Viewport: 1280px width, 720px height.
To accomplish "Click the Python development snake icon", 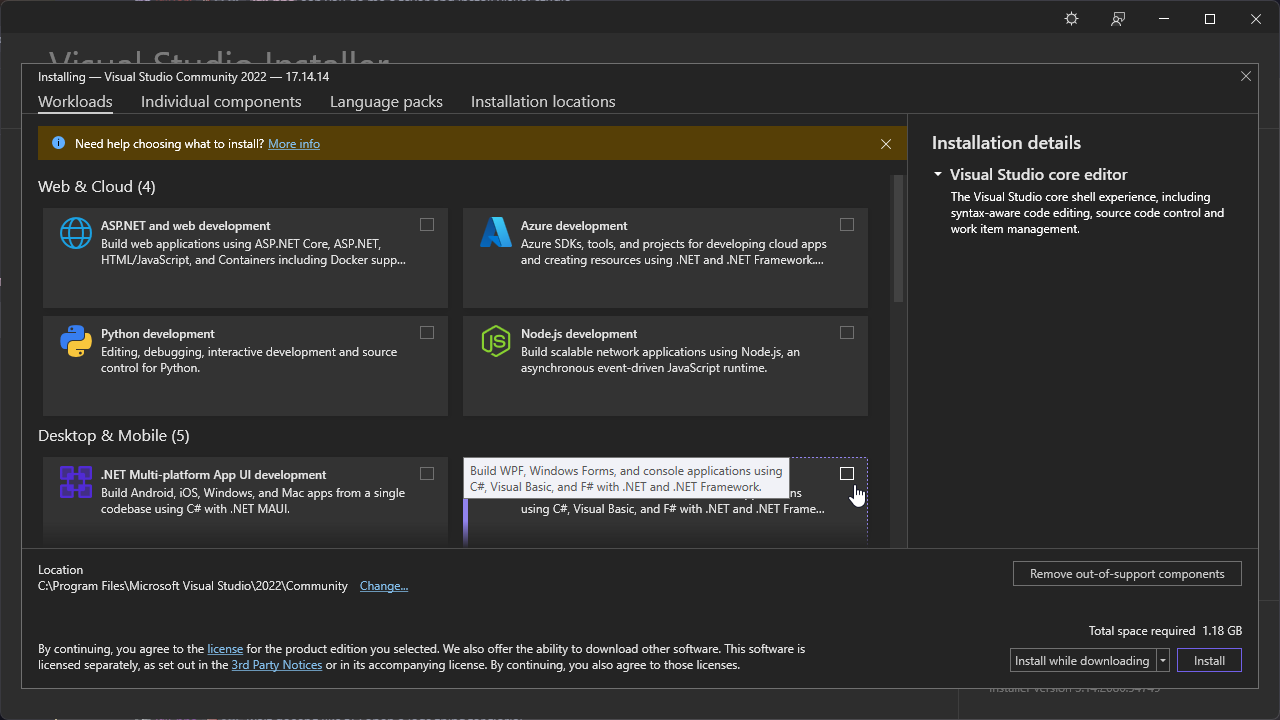I will coord(76,341).
